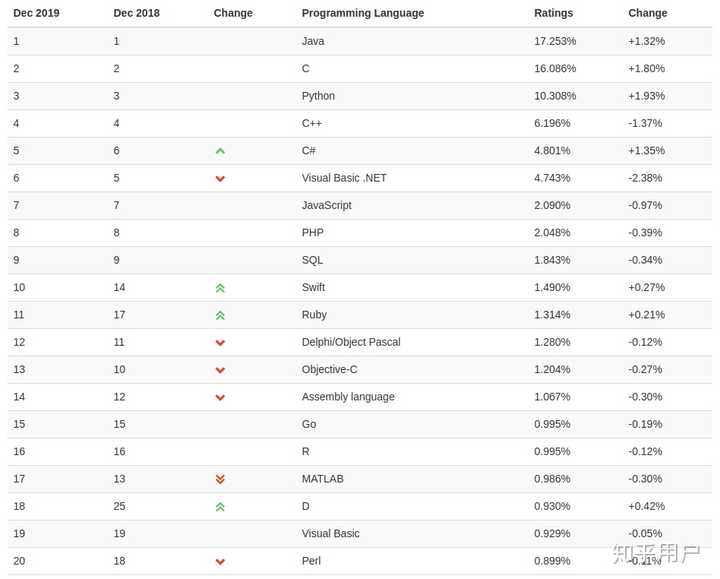Viewport: 720px width, 579px height.
Task: Click the double green up arrow for D
Action: (x=220, y=507)
